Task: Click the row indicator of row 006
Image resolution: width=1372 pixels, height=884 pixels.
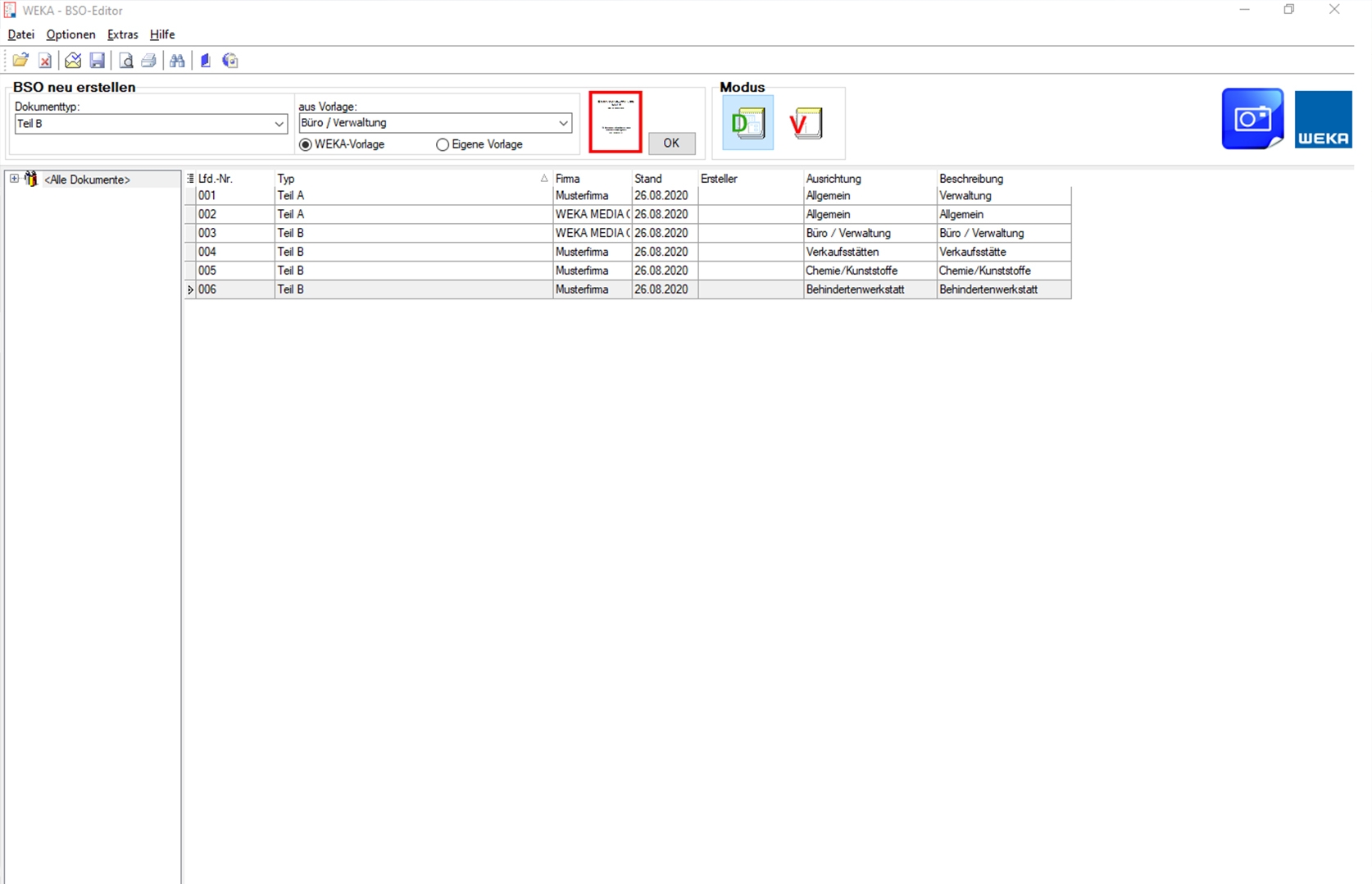Action: click(190, 289)
